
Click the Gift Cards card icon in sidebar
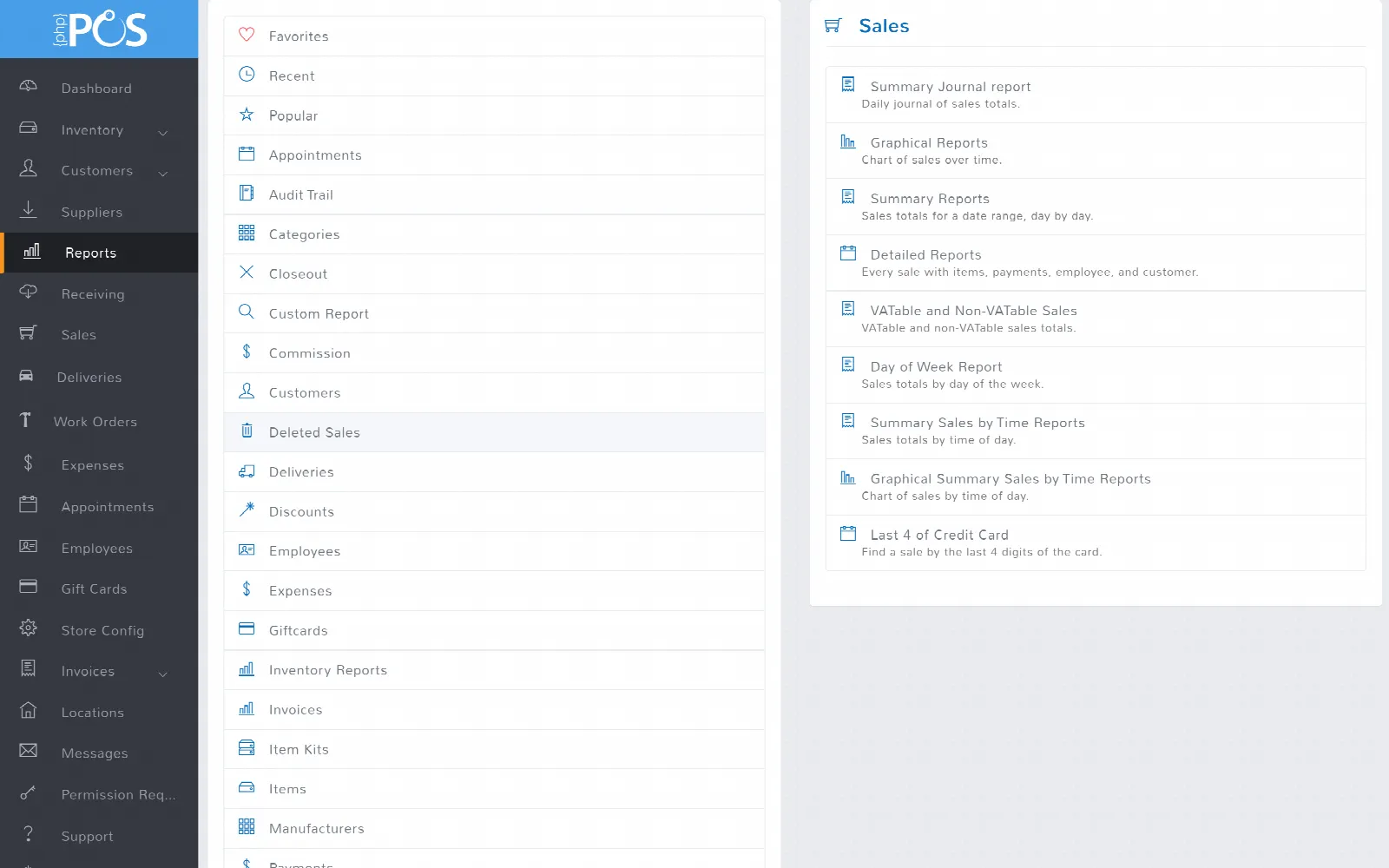tap(28, 587)
